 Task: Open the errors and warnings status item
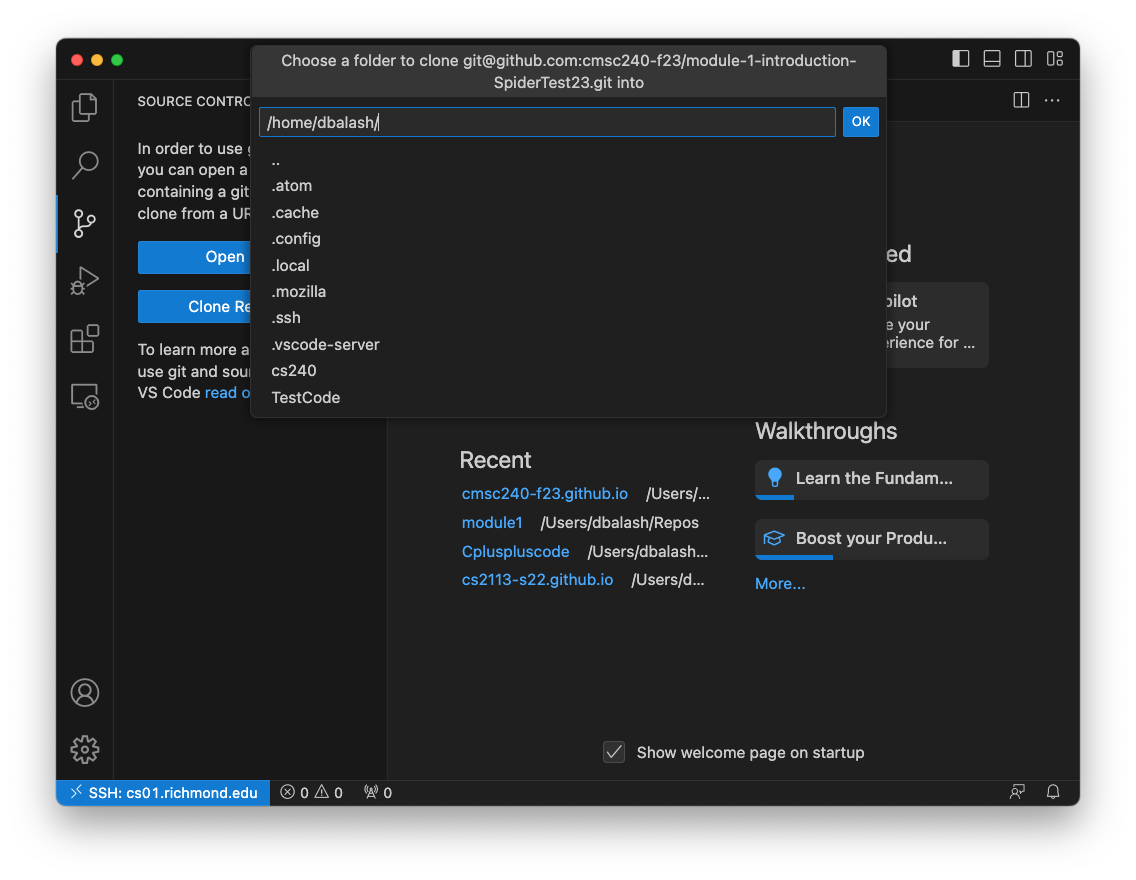(312, 792)
